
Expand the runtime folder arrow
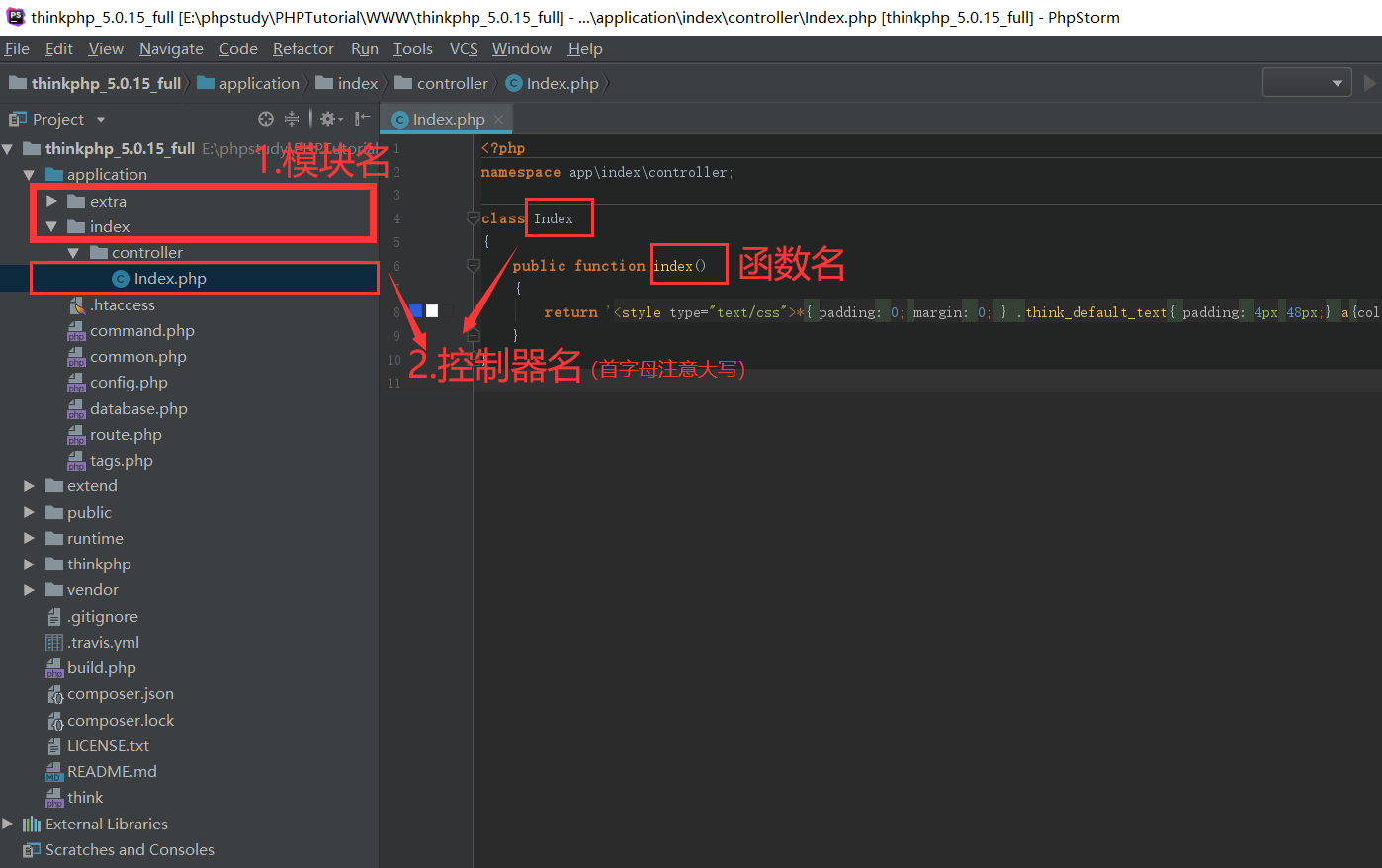pos(29,539)
